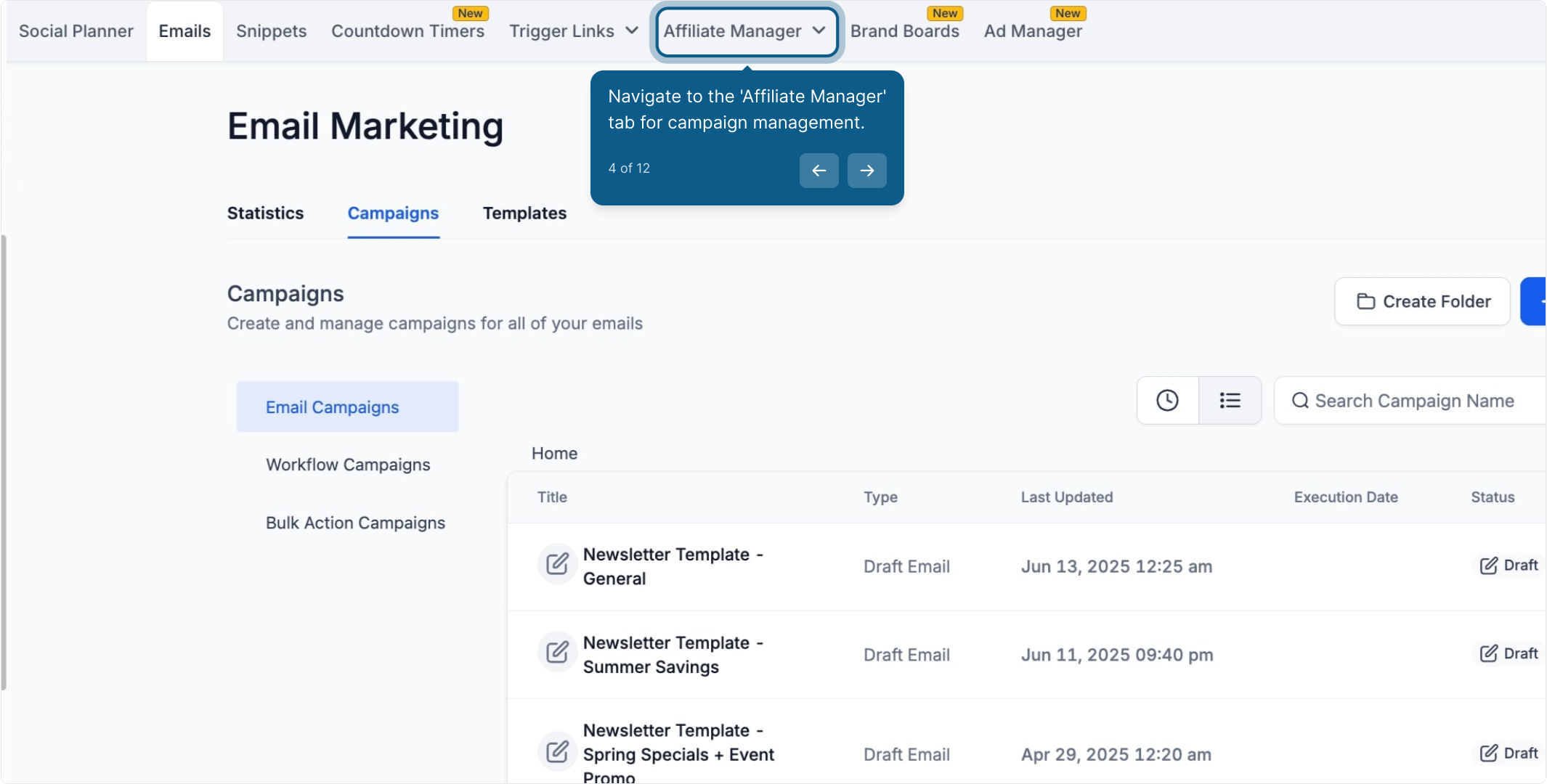
Task: Switch to the Statistics tab
Action: click(265, 213)
